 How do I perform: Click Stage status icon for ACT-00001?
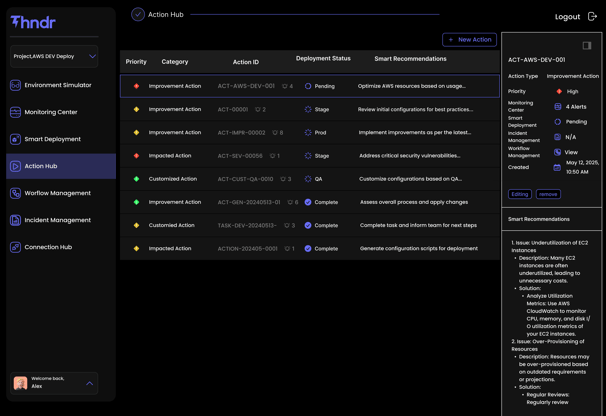pyautogui.click(x=308, y=109)
